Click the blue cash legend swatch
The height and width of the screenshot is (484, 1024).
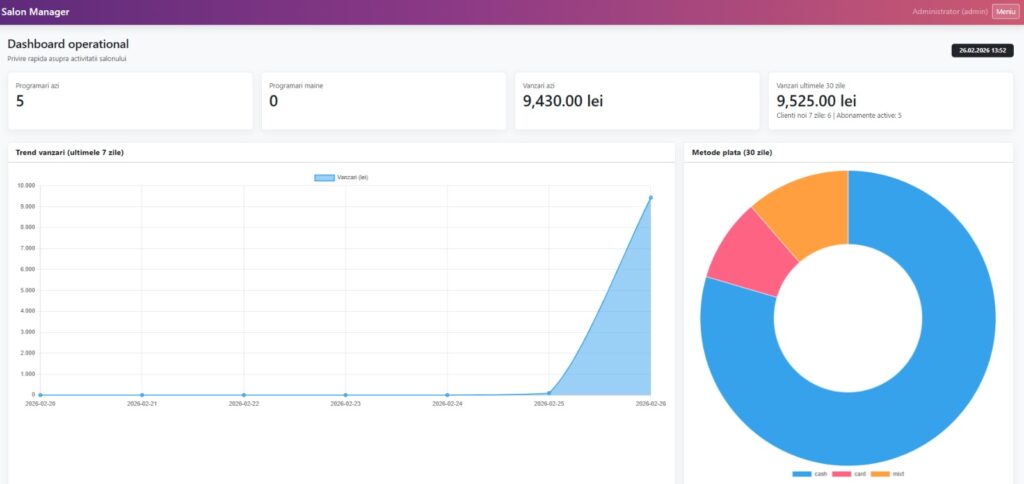tap(802, 473)
